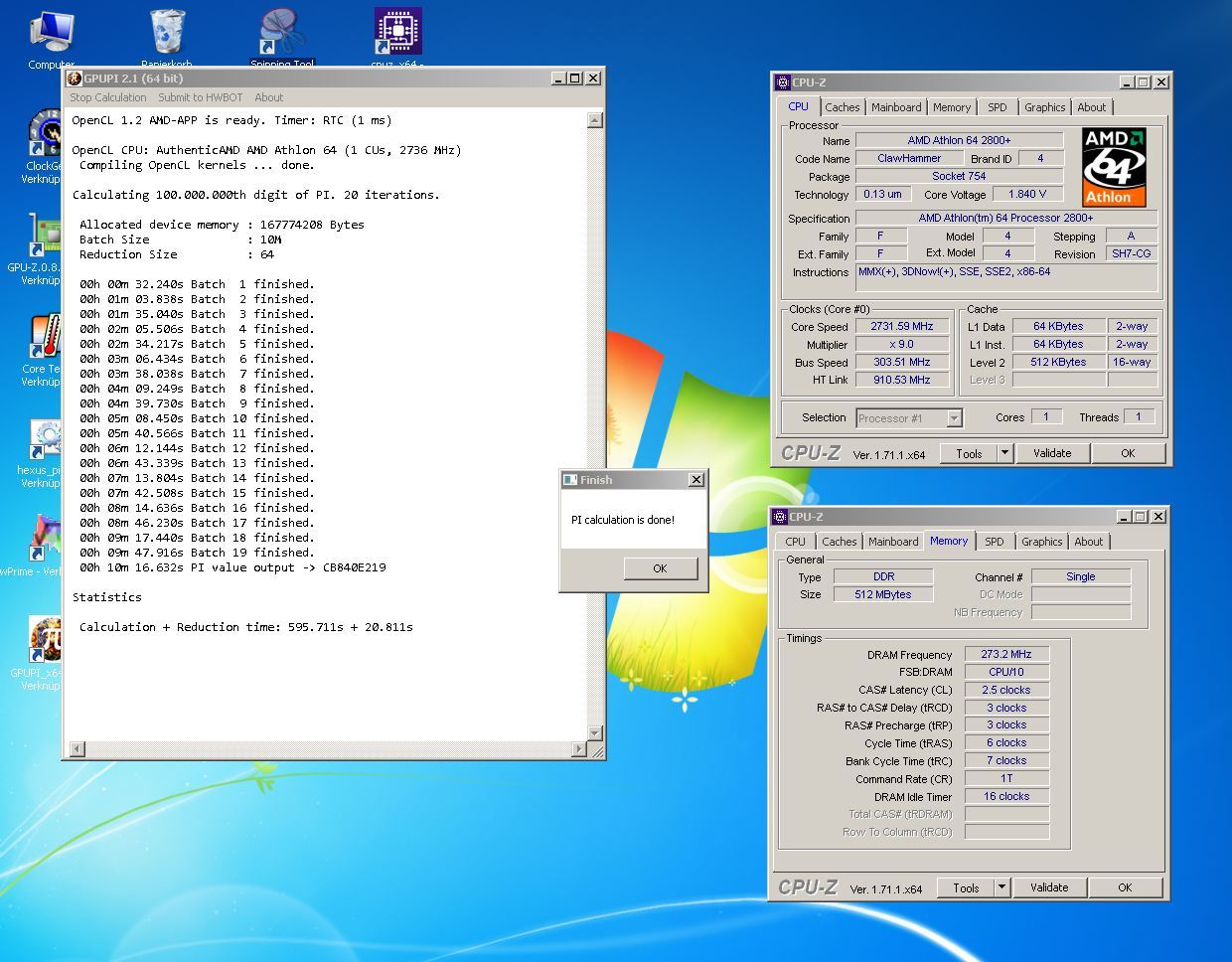
Task: Open Stop Calculation menu in GPUPI
Action: [108, 97]
